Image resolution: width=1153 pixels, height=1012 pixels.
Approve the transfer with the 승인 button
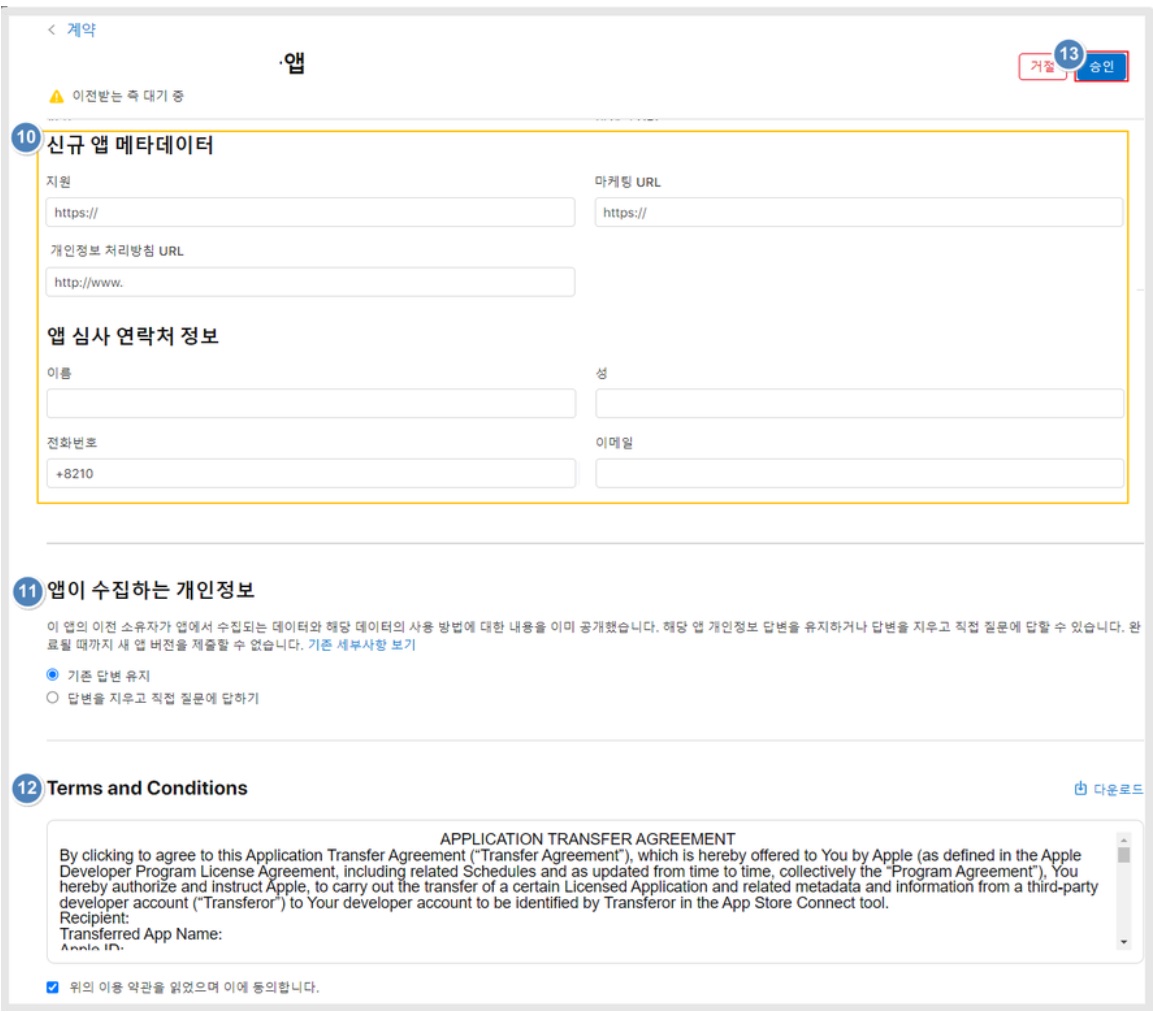click(1101, 67)
